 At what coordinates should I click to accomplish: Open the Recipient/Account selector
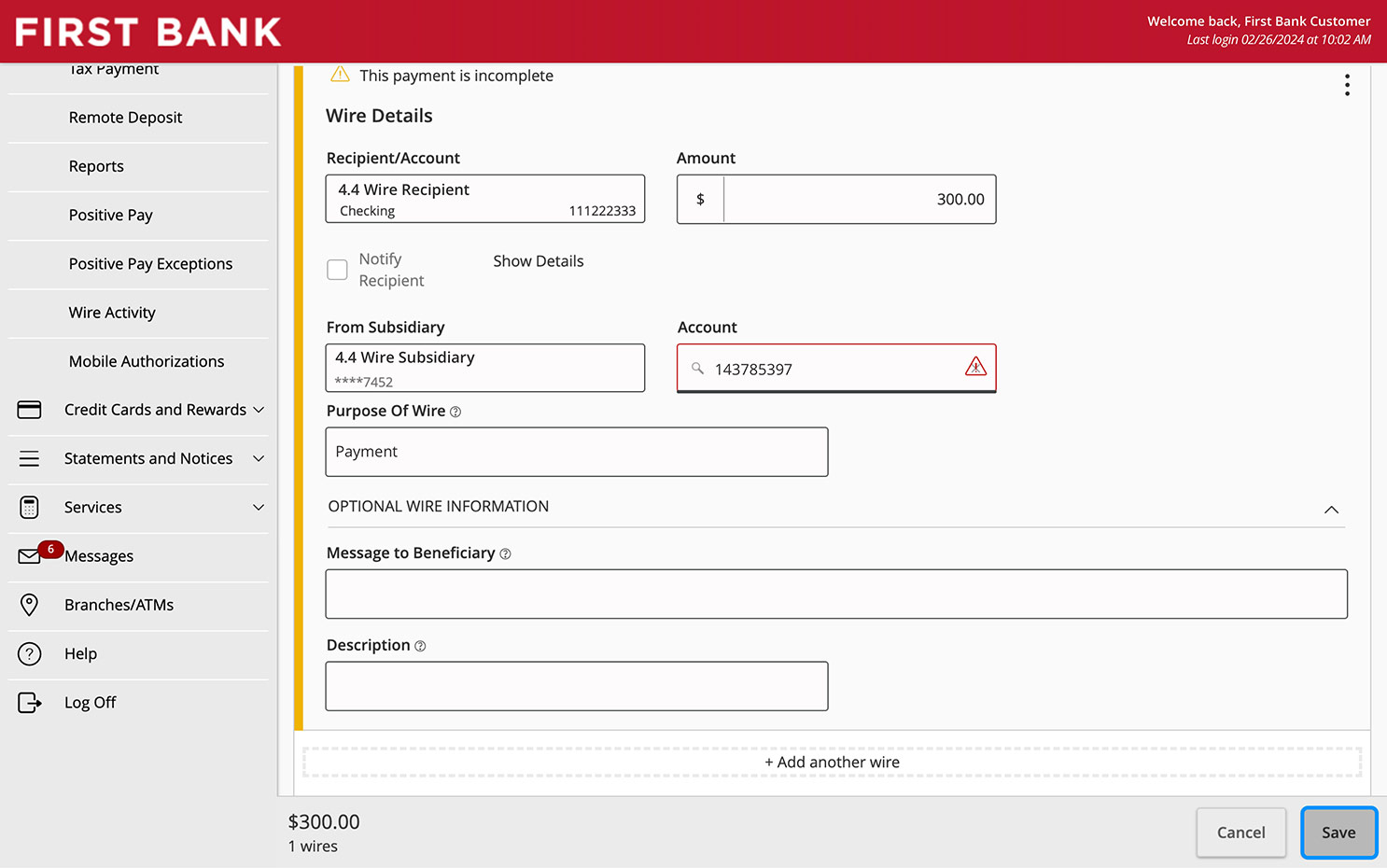[x=485, y=199]
